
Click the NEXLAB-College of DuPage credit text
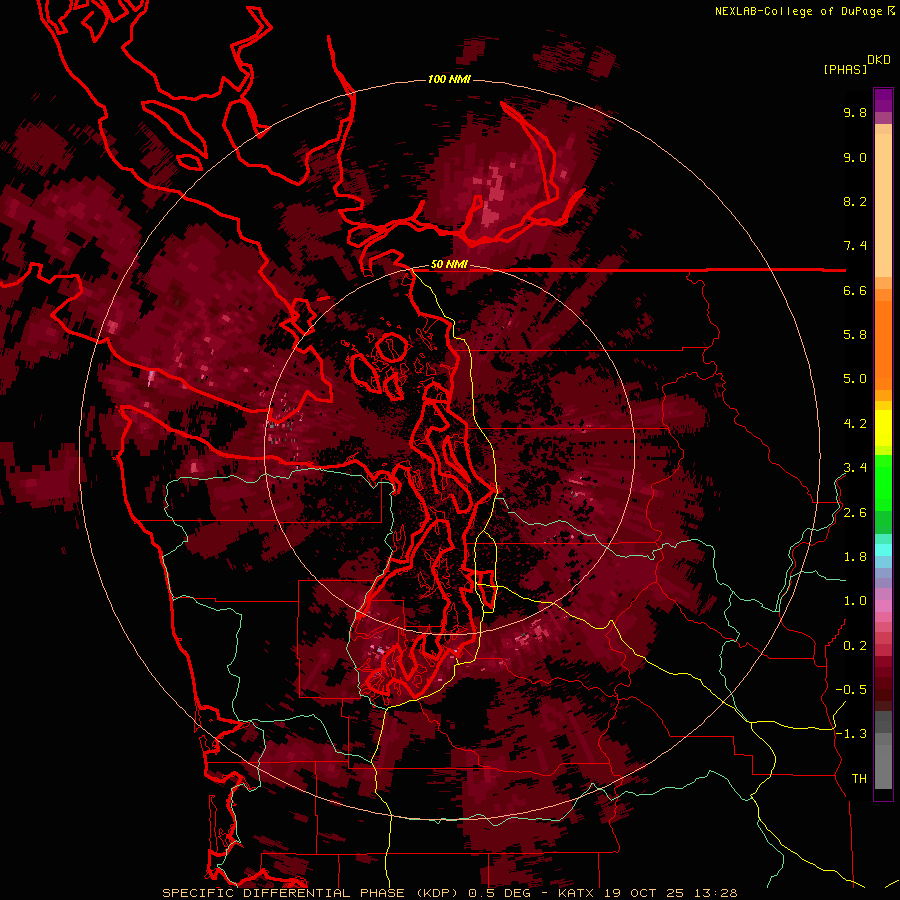(798, 11)
